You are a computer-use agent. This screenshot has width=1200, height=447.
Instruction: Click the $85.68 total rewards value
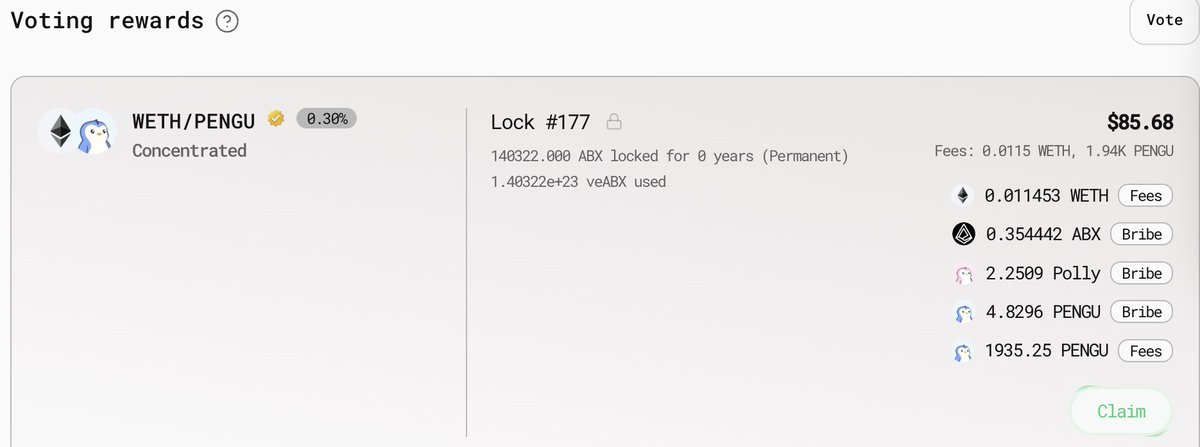pos(1140,123)
